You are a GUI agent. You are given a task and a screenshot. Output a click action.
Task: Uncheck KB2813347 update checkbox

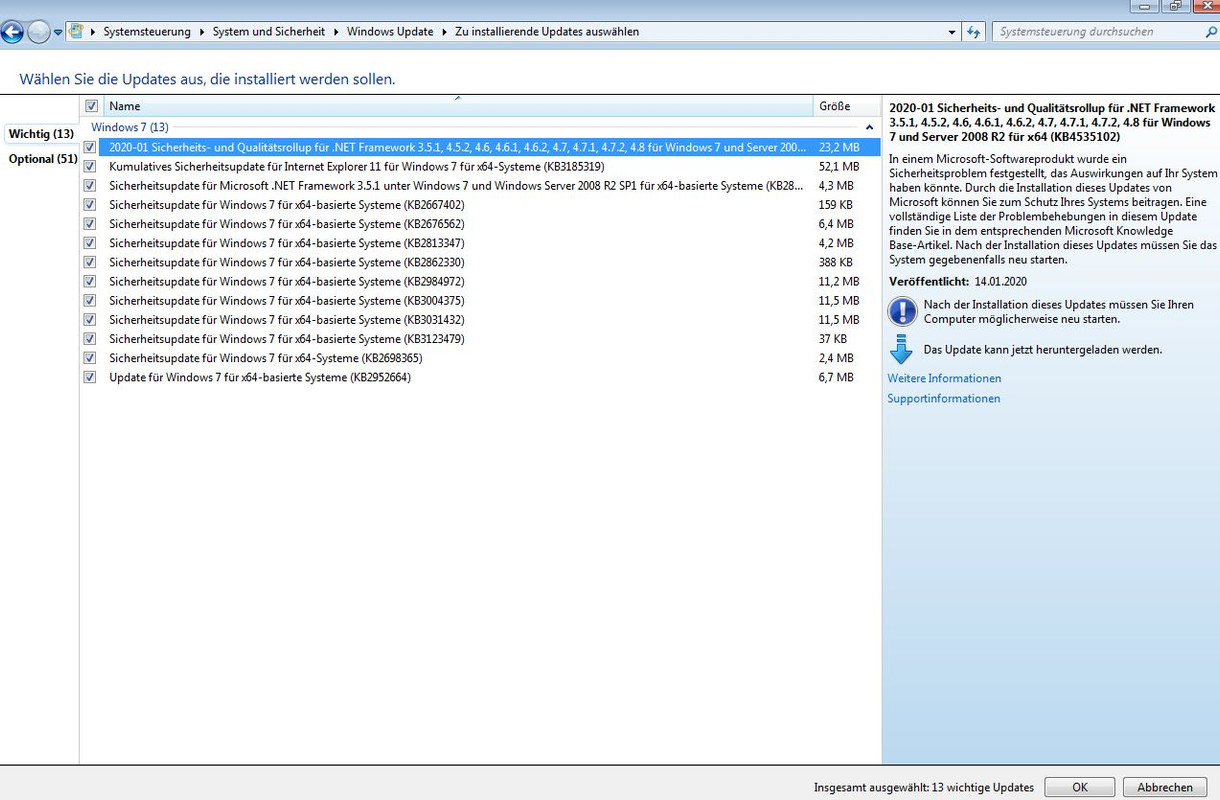click(90, 243)
